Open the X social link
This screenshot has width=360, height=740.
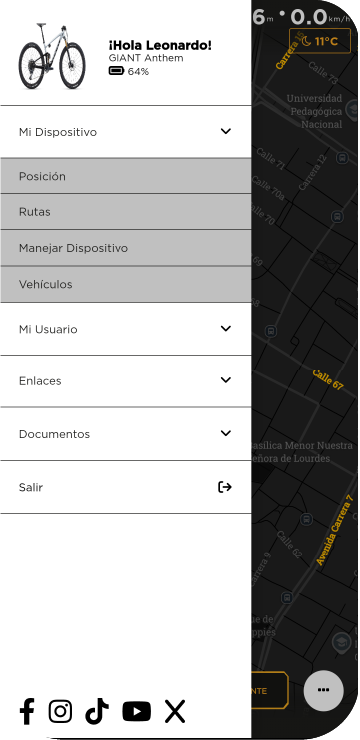[175, 711]
